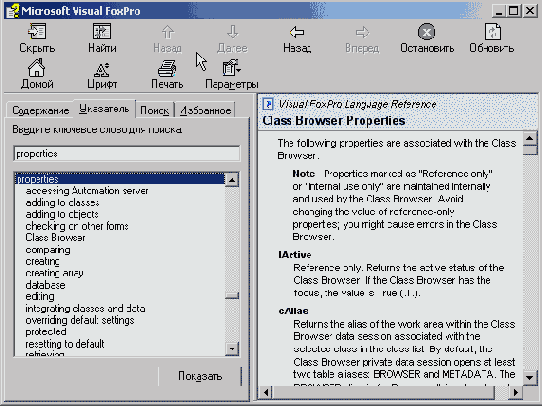Switch to the Содержание tab

(40, 111)
